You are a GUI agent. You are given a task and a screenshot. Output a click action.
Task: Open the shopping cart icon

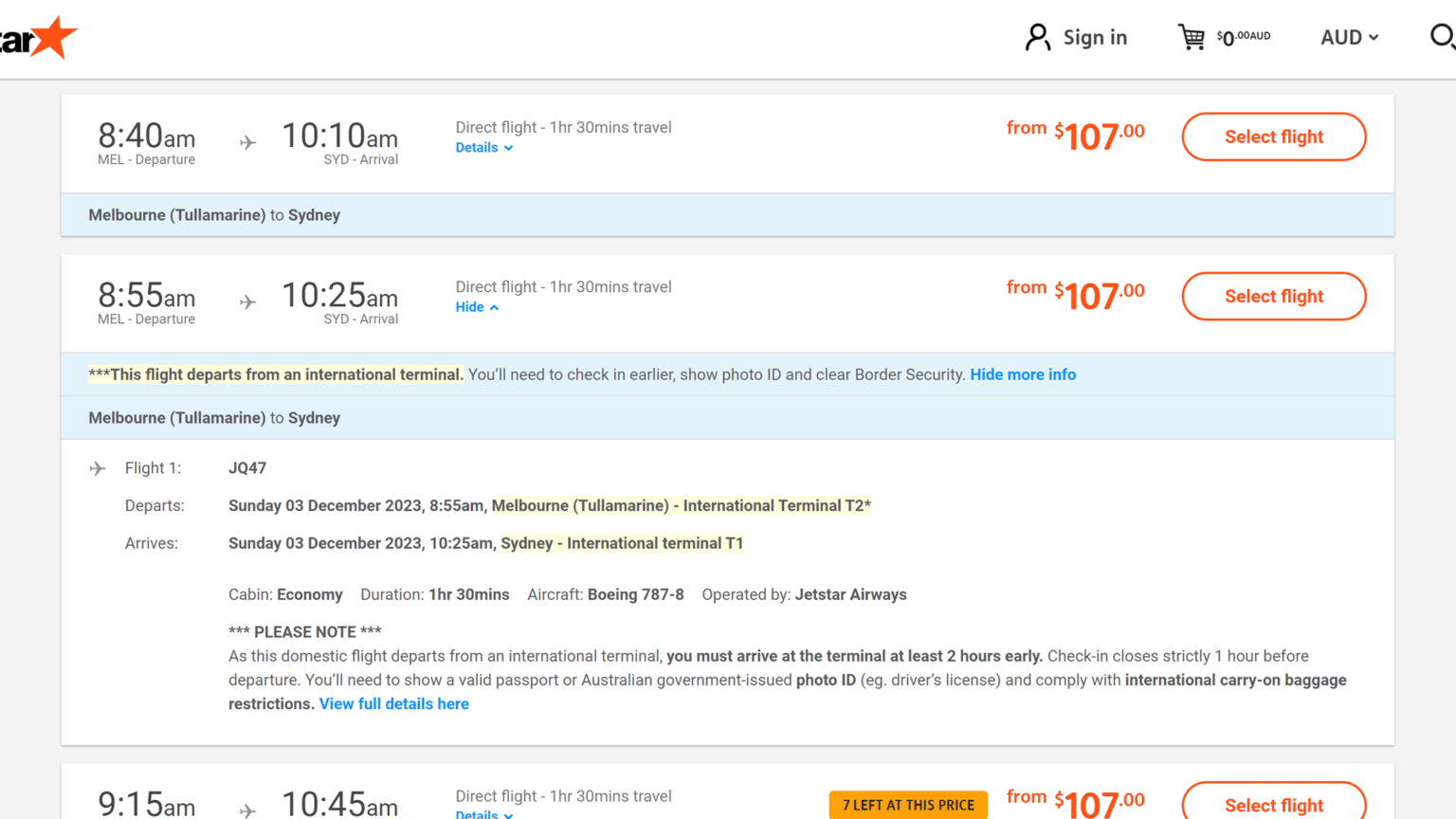pos(1191,37)
